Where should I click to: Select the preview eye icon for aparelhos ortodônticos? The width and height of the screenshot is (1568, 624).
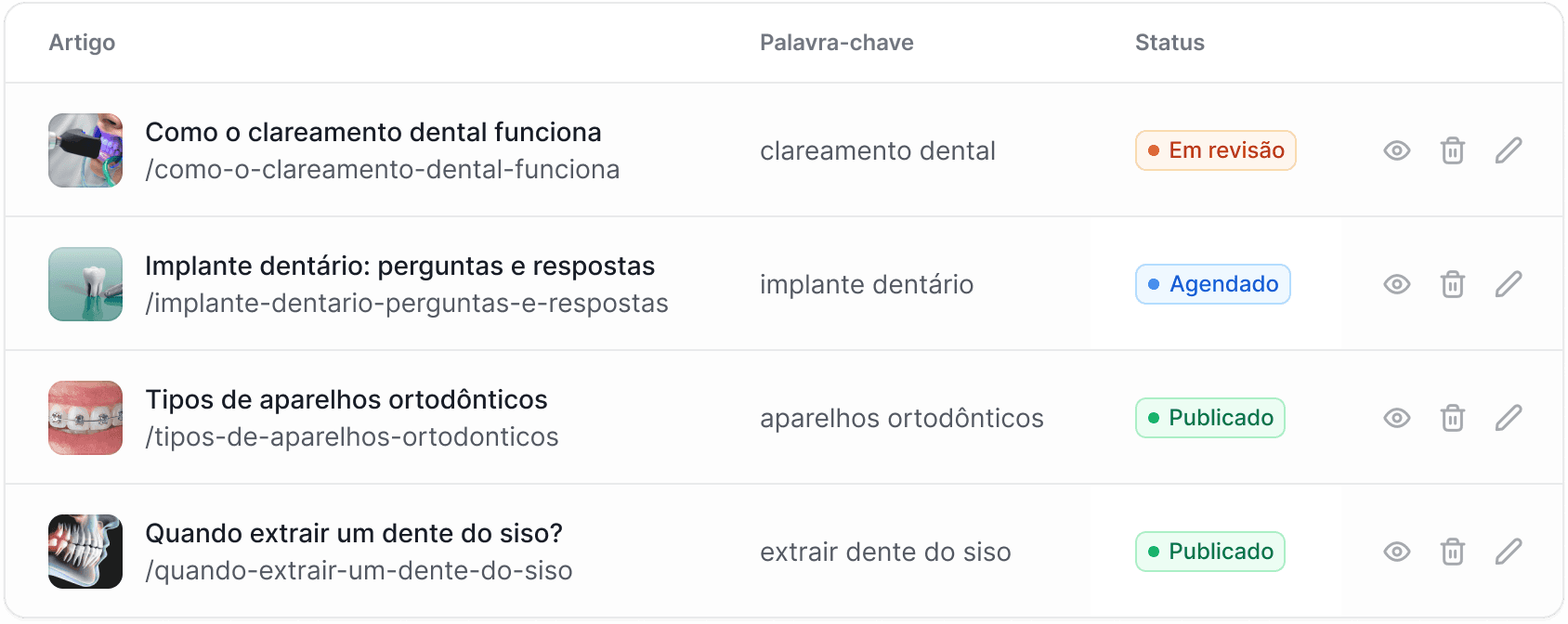click(1397, 418)
